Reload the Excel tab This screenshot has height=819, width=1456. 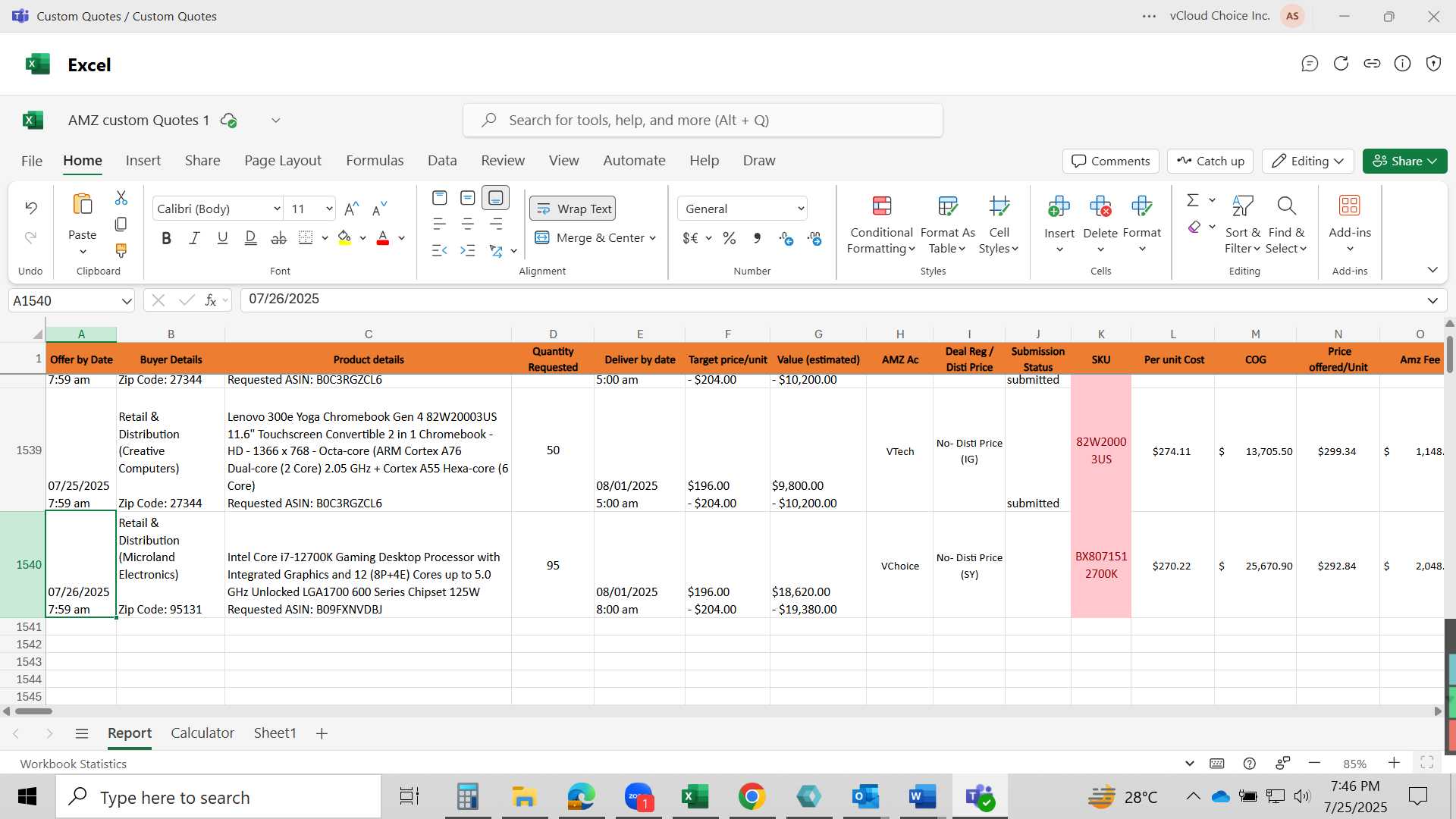pos(1341,64)
